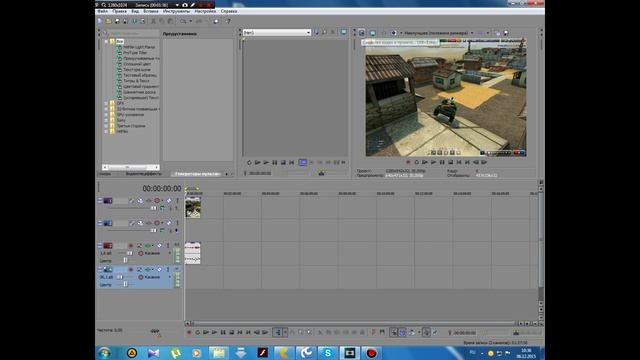Click the pan slider on audio track 4
Viewport: 640px width, 360px height.
tap(125, 284)
